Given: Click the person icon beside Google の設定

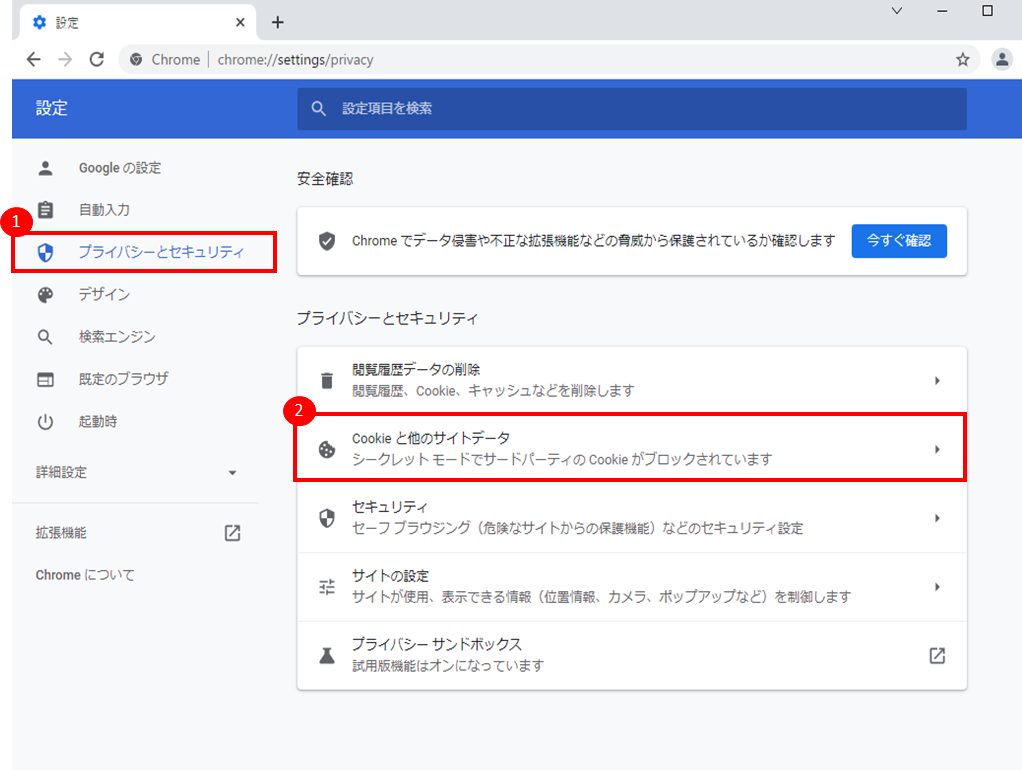Looking at the screenshot, I should (x=45, y=168).
